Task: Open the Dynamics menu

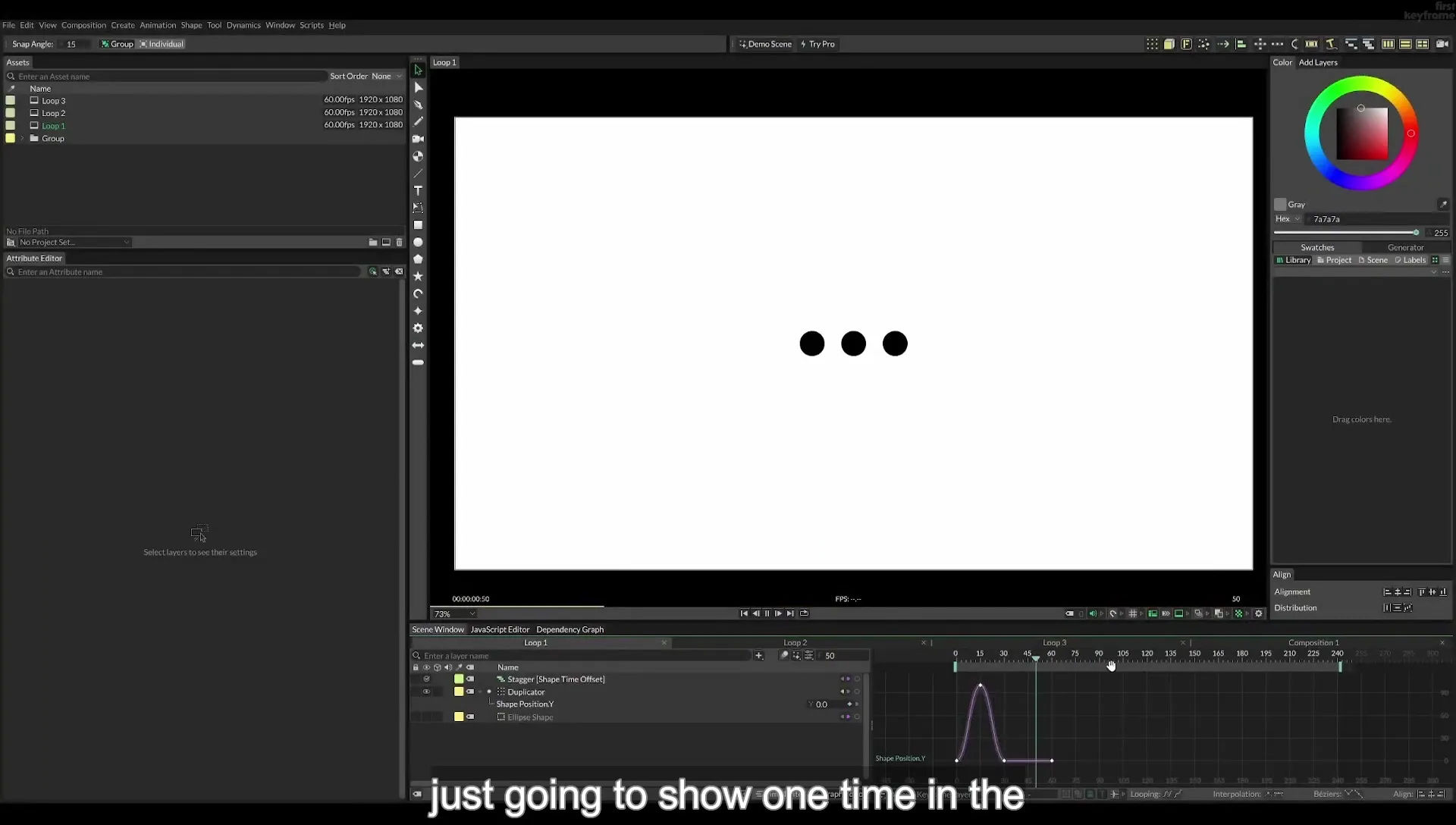Action: click(x=243, y=25)
